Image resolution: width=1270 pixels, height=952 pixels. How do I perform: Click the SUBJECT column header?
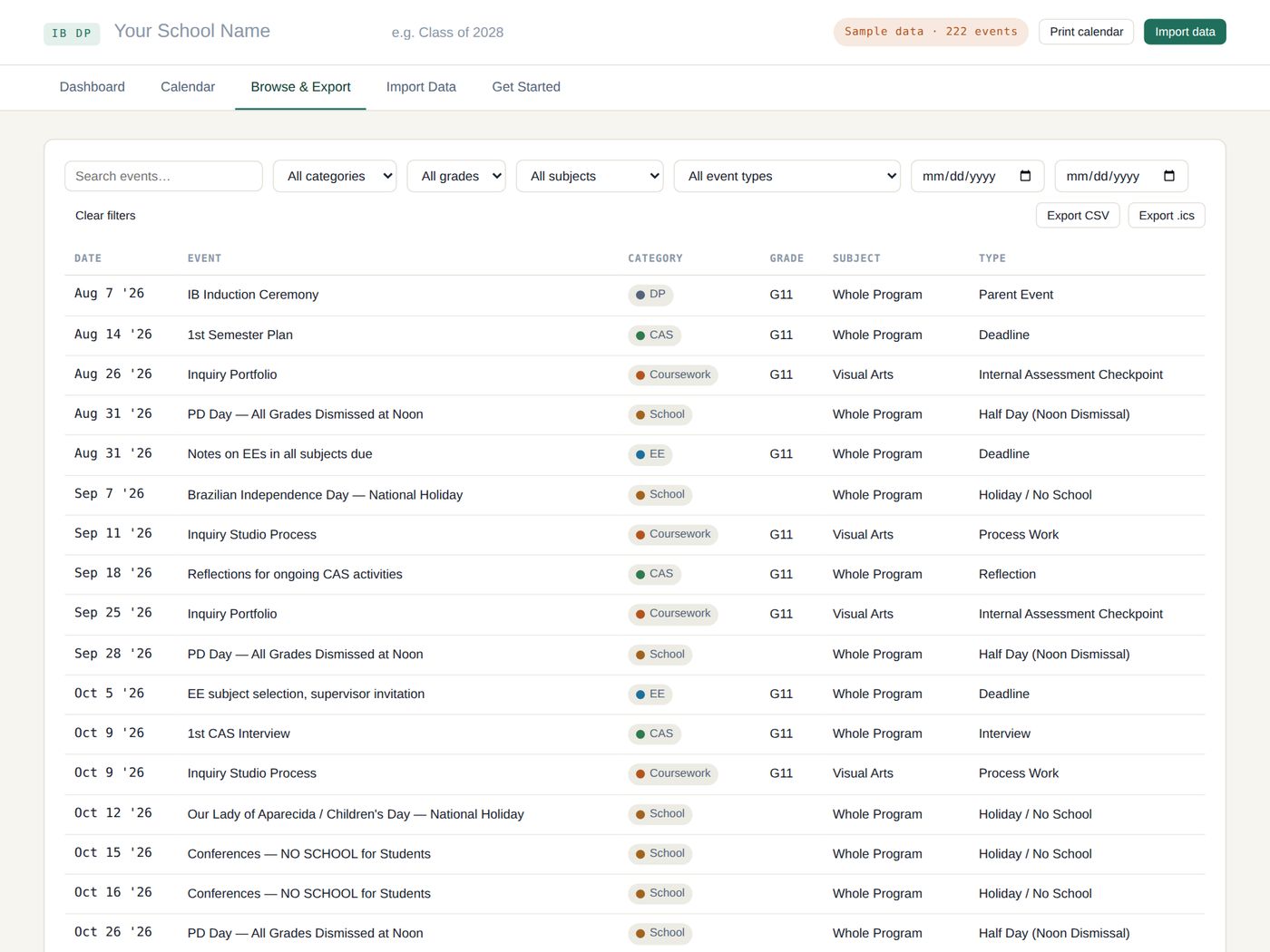click(x=856, y=258)
